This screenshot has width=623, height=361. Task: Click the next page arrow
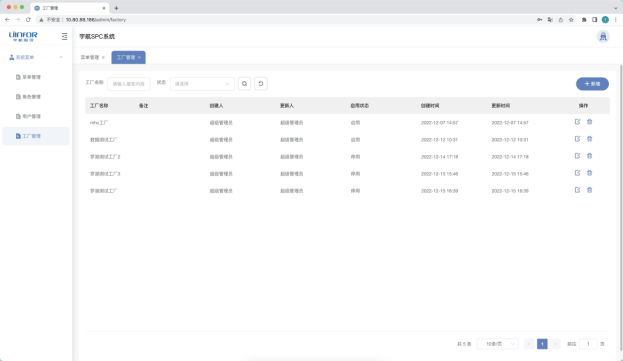555,344
